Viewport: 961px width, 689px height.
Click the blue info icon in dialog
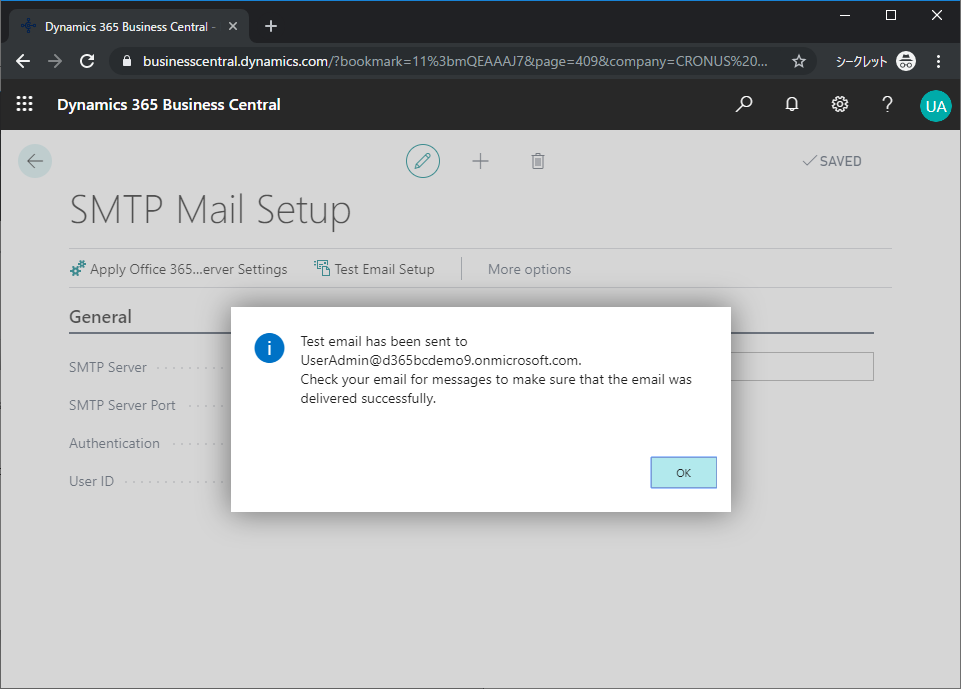tap(269, 348)
